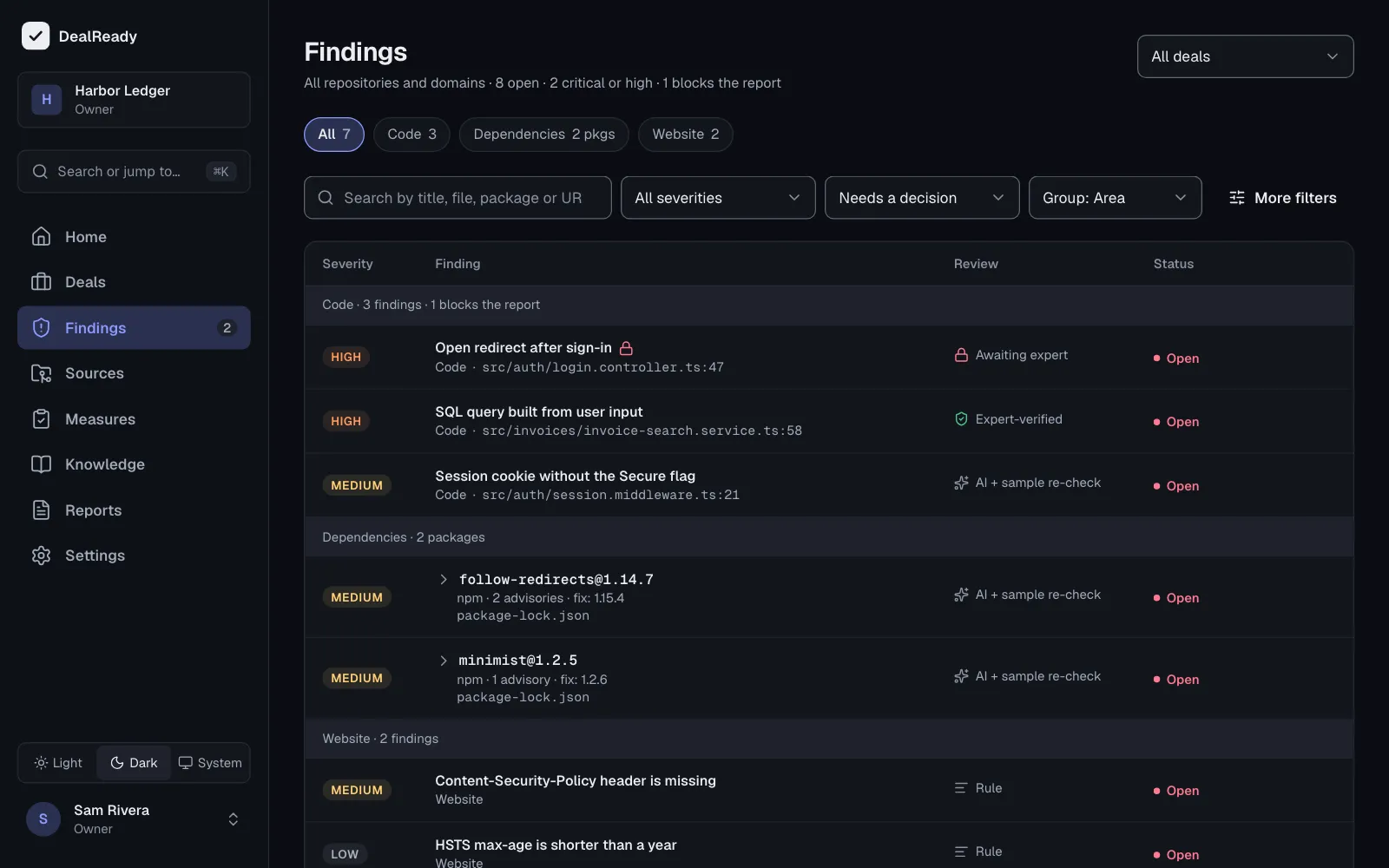Screen dimensions: 1389x868
Task: Click the Expert-verified shield check icon
Action: [x=961, y=419]
